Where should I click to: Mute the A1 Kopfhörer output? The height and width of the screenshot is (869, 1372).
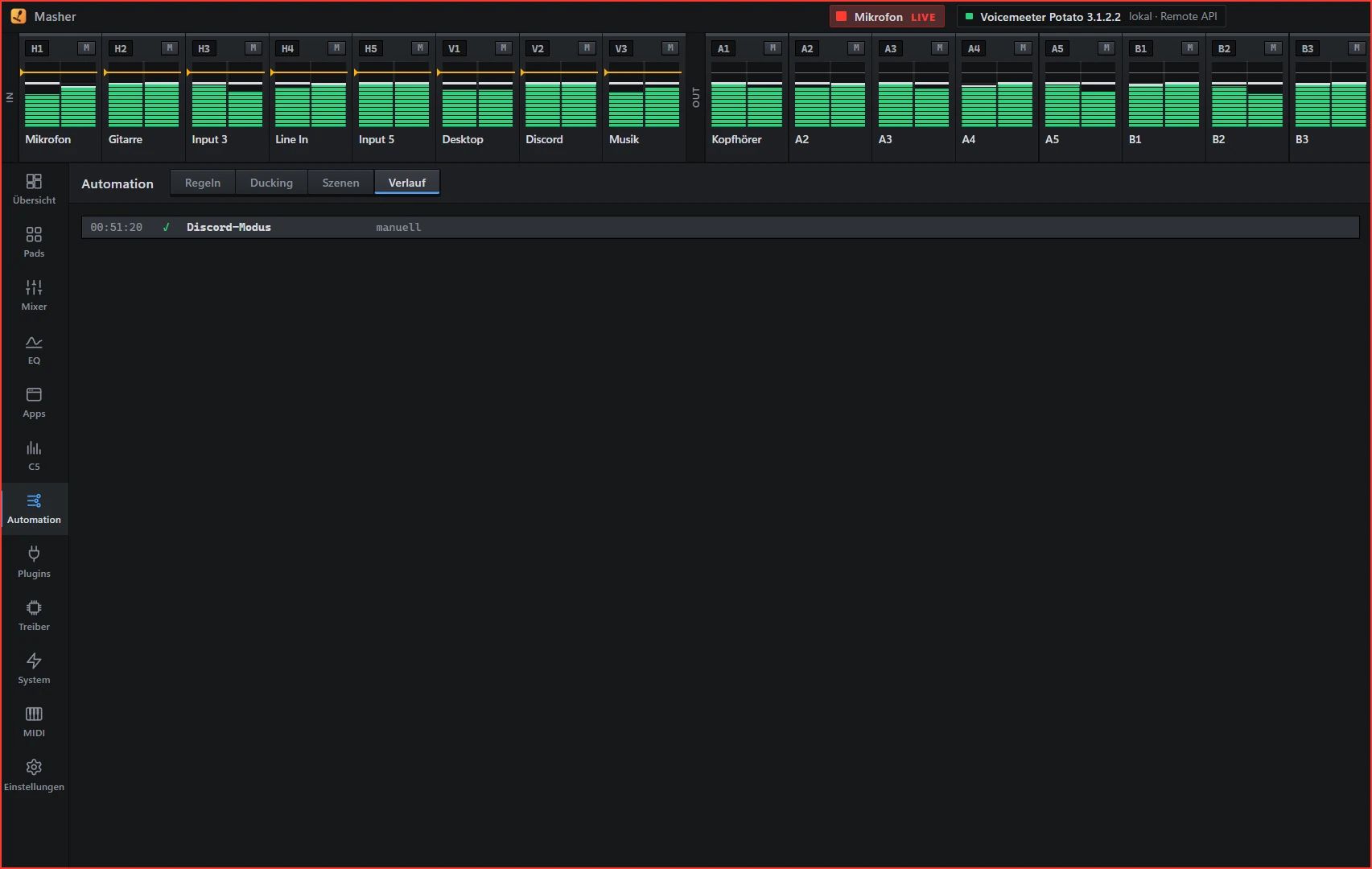773,48
